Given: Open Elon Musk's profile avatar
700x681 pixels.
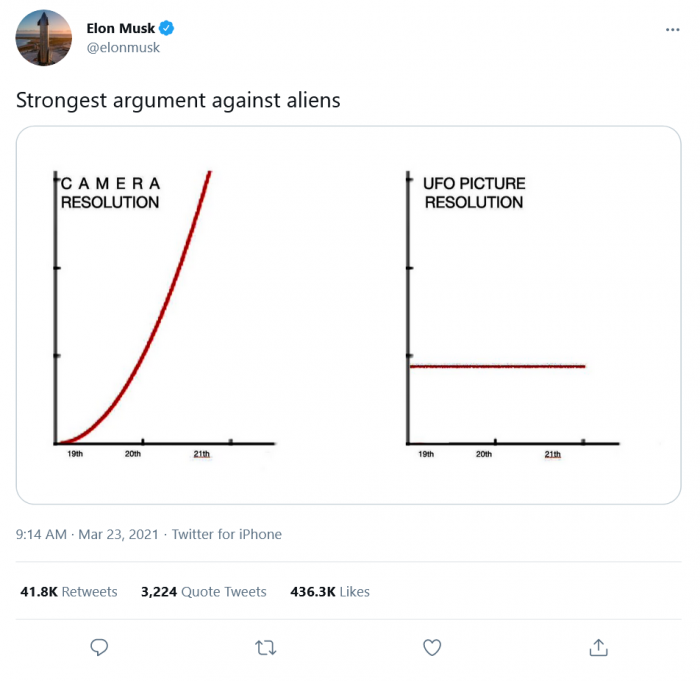Looking at the screenshot, I should pyautogui.click(x=44, y=38).
